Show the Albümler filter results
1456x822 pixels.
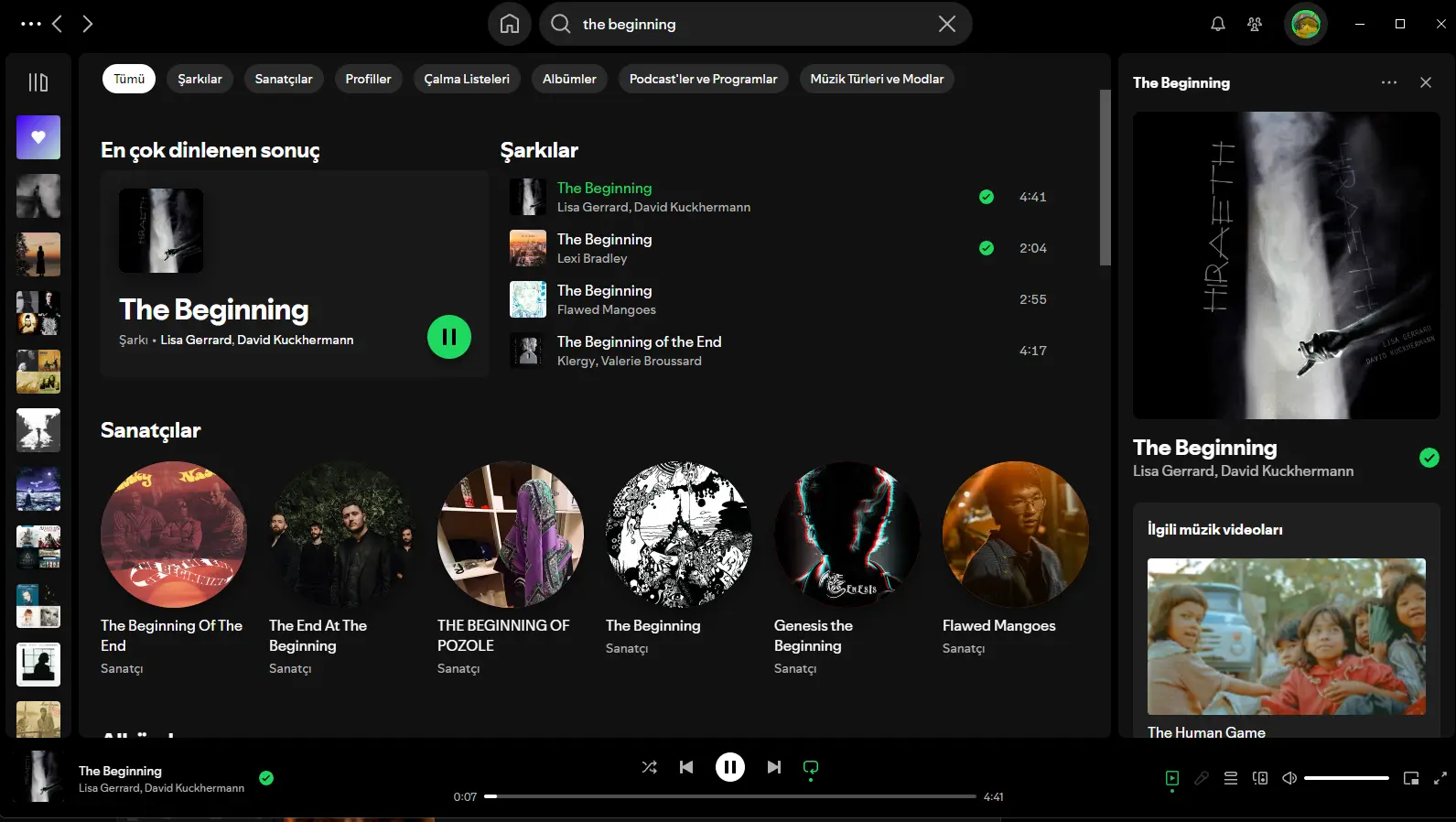(x=569, y=79)
